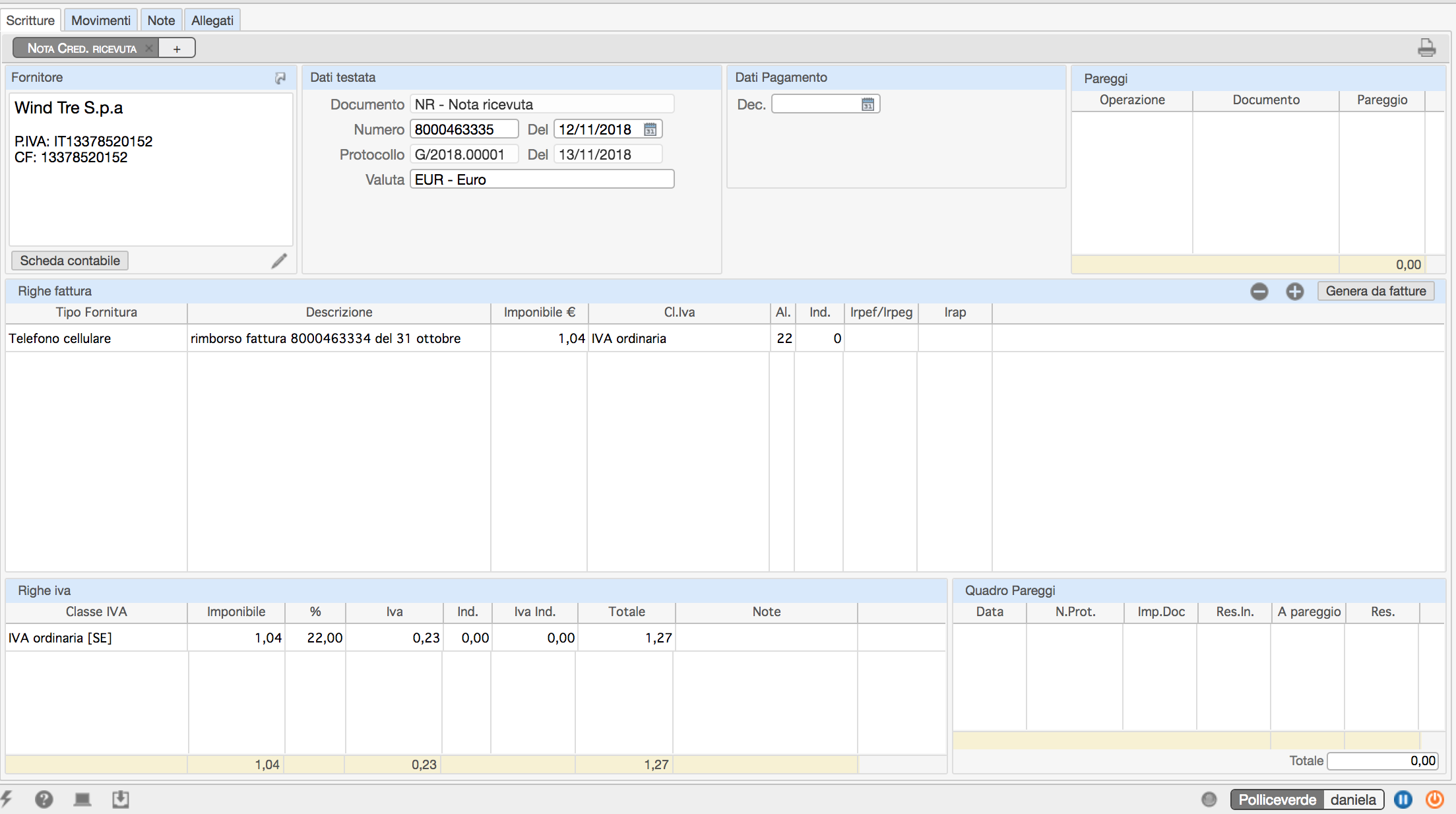
Task: Open calendar picker for document date 12/11/2018
Action: tap(650, 129)
